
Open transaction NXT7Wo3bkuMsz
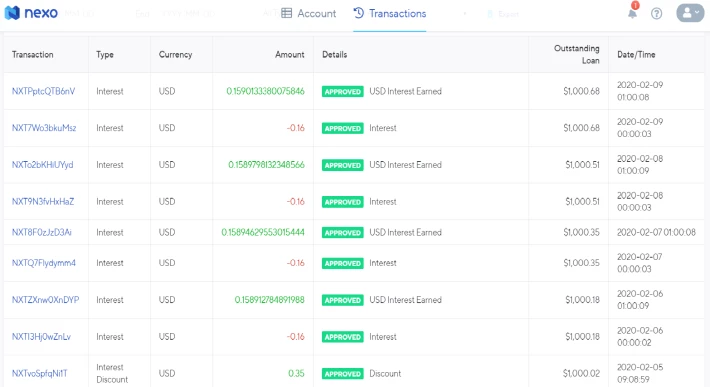pyautogui.click(x=44, y=128)
